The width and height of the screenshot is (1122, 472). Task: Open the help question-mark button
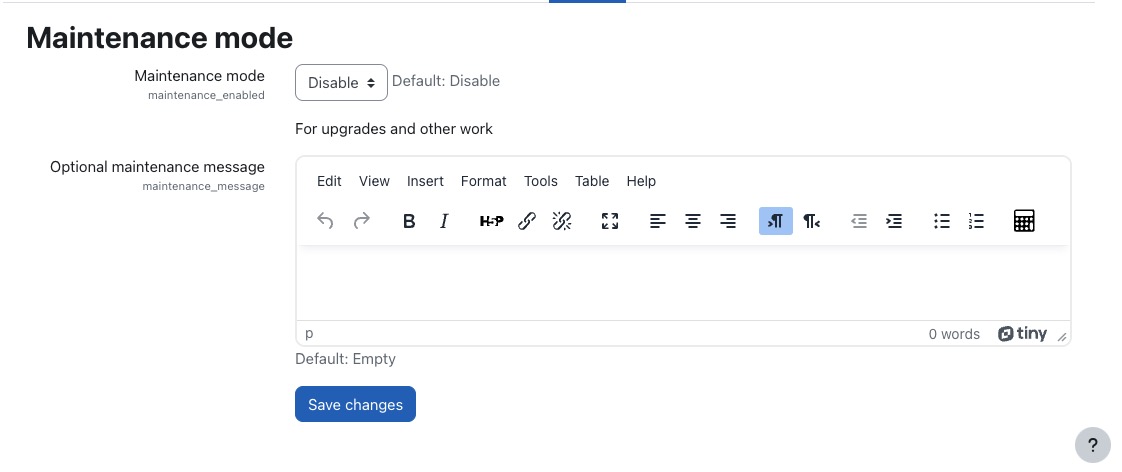1093,446
